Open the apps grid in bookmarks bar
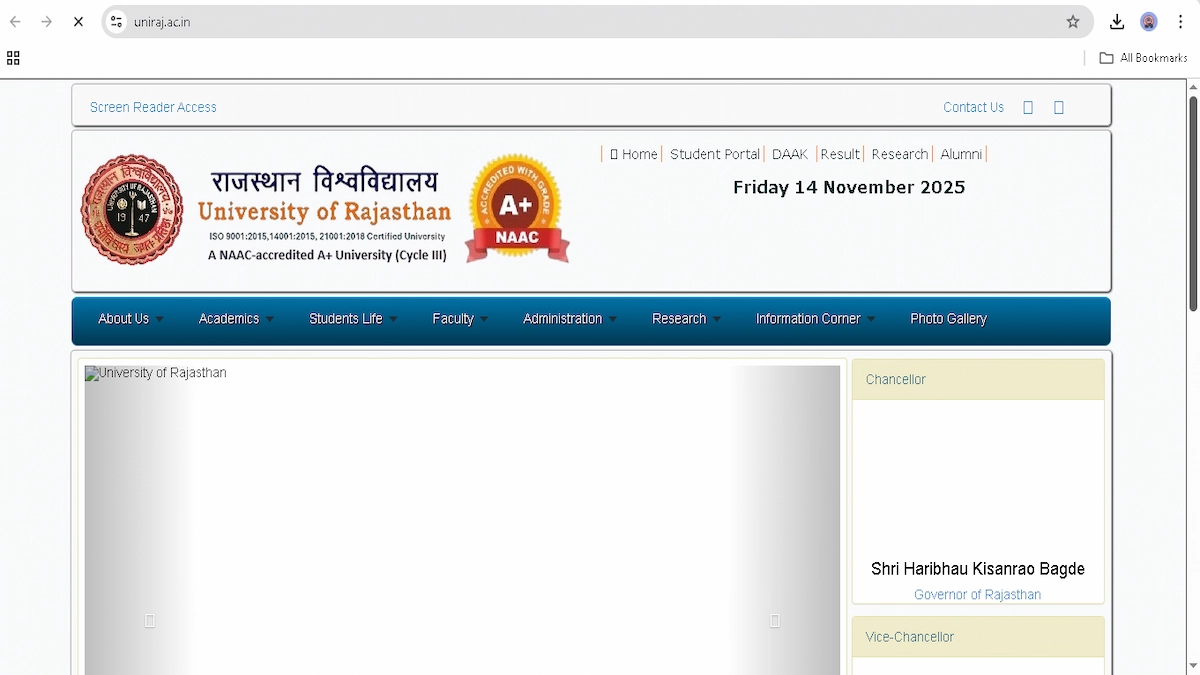1200x675 pixels. [13, 58]
